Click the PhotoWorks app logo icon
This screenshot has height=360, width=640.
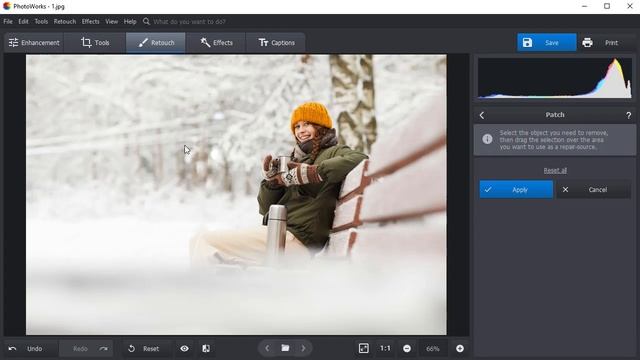tap(7, 6)
